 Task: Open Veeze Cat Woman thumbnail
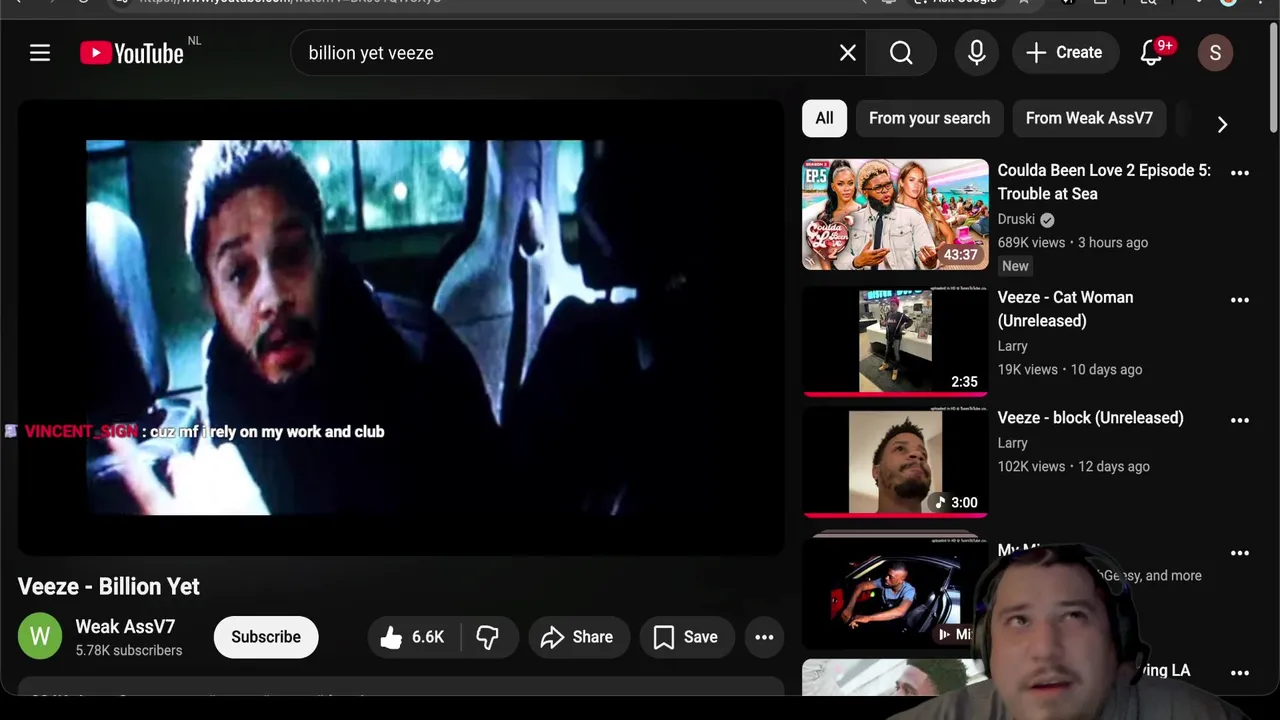click(895, 341)
